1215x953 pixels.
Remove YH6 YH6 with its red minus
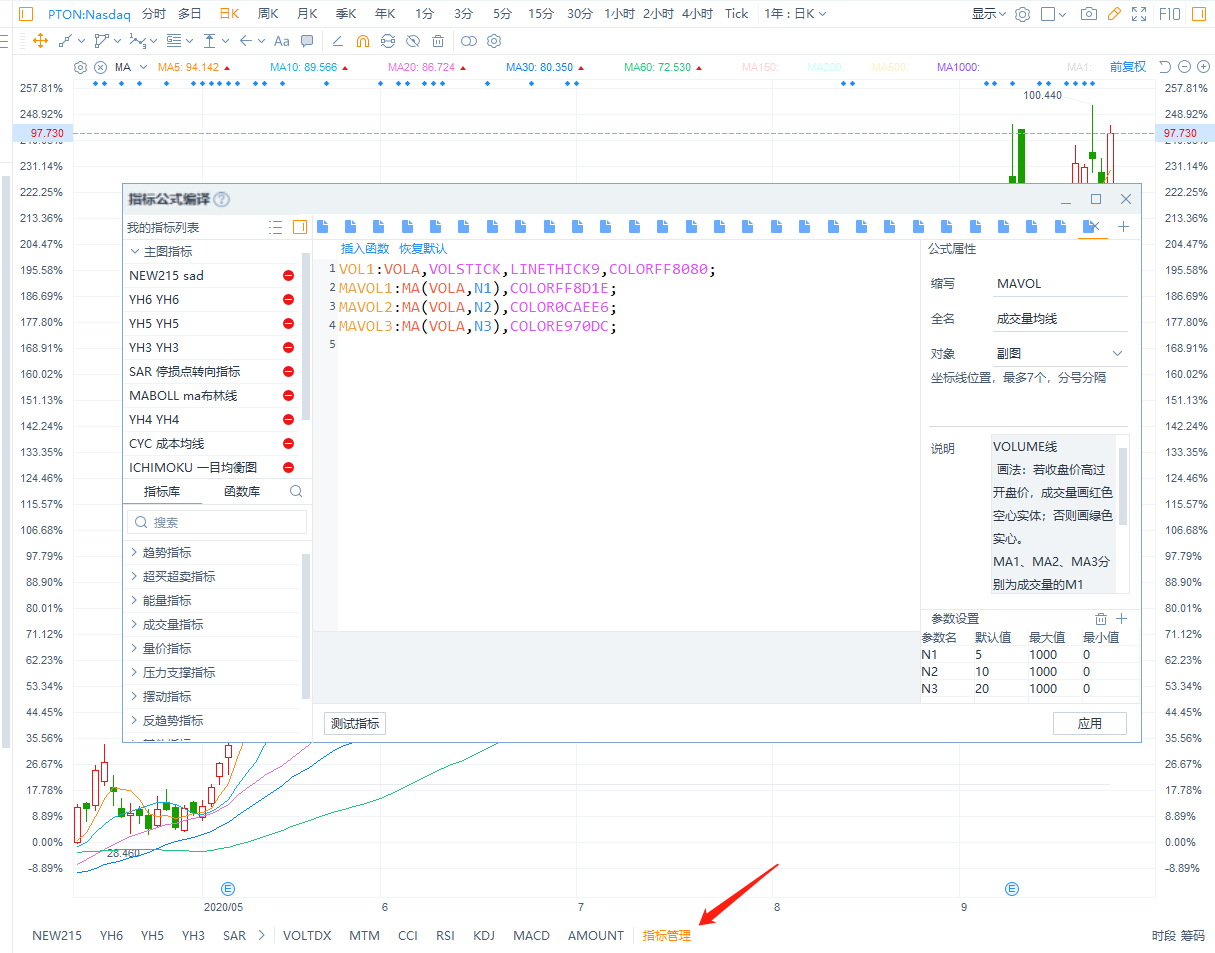tap(288, 300)
